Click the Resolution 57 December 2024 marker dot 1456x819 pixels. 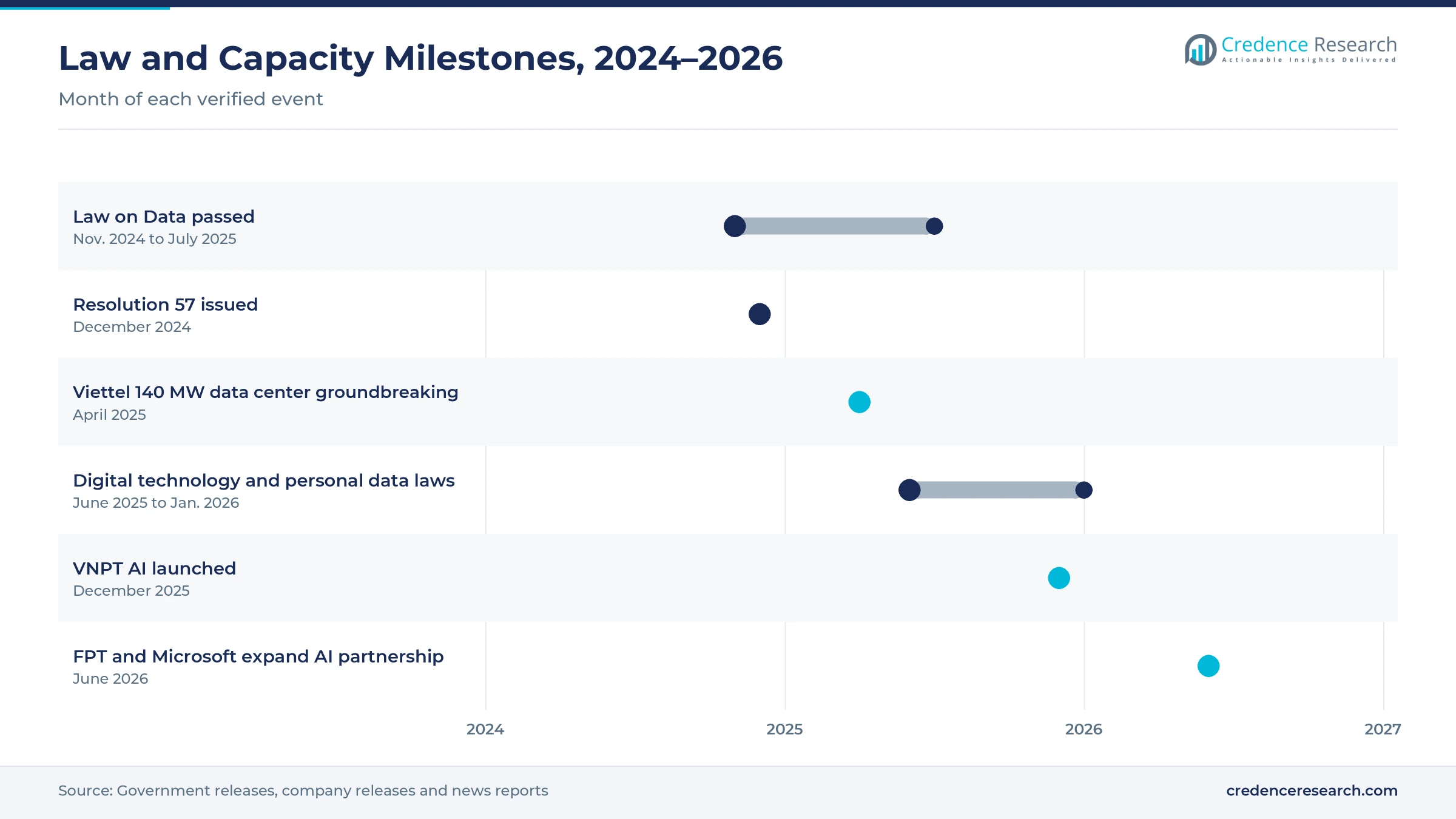click(760, 314)
